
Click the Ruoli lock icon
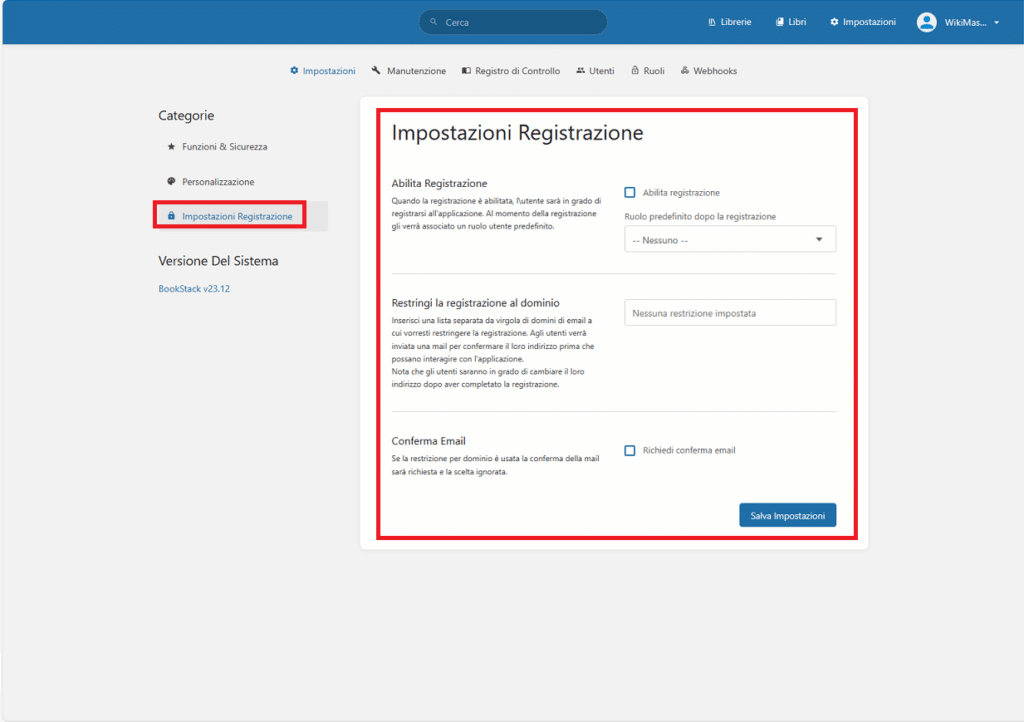635,71
